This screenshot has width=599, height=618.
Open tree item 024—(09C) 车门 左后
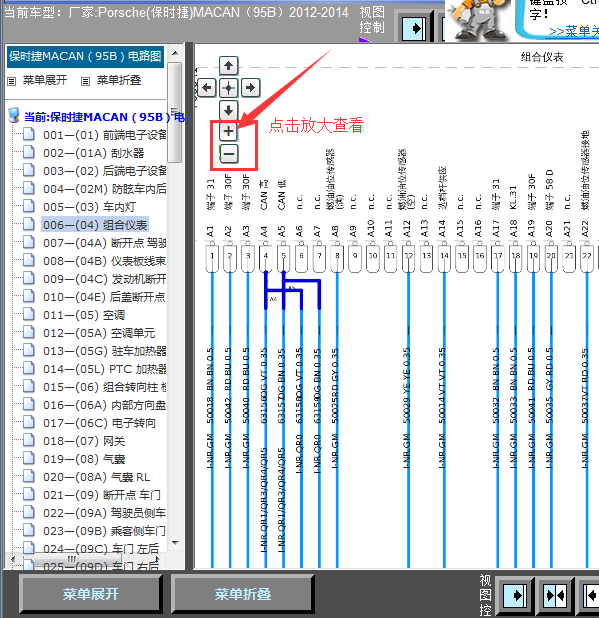point(101,549)
